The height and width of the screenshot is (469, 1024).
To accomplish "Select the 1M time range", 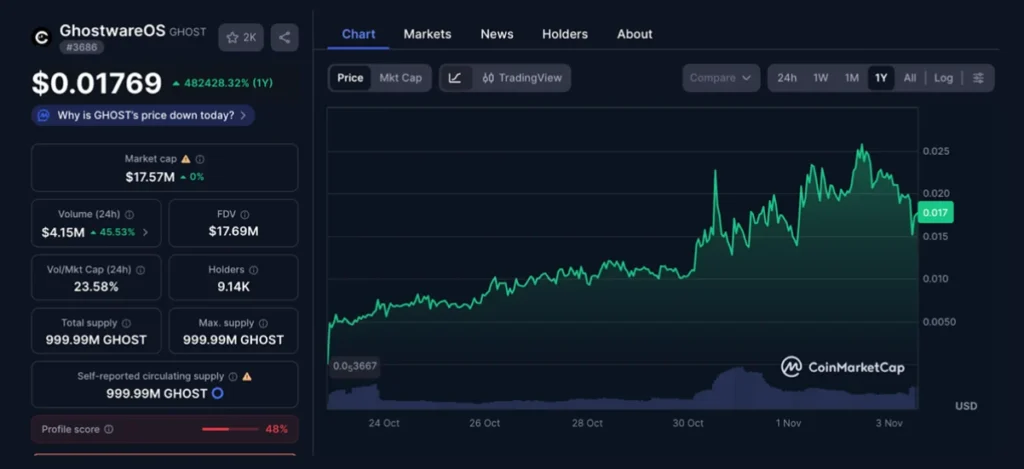I will [x=851, y=78].
